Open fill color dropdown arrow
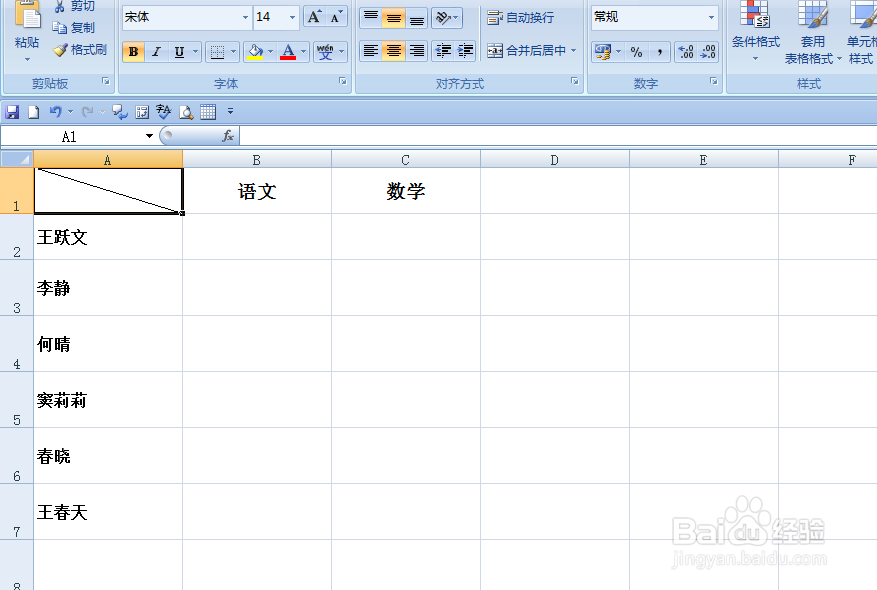Image resolution: width=877 pixels, height=590 pixels. pos(271,52)
